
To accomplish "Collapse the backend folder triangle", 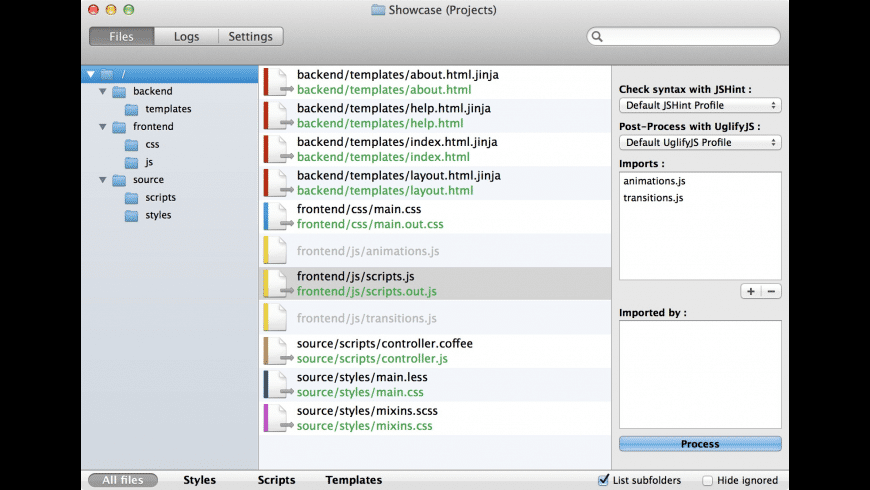I will click(x=103, y=91).
